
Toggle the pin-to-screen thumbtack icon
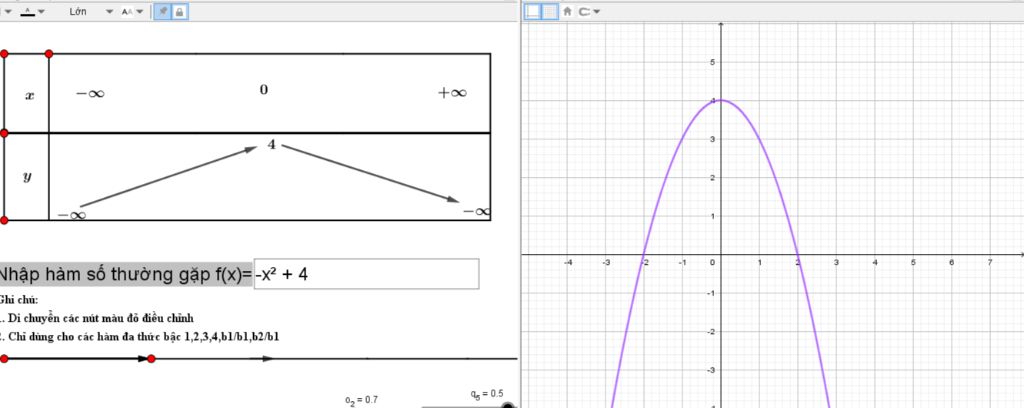tap(163, 12)
